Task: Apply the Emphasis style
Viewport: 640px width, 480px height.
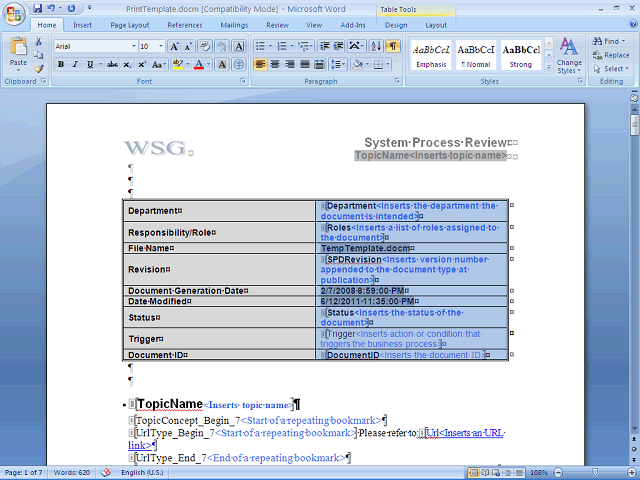Action: tap(431, 55)
